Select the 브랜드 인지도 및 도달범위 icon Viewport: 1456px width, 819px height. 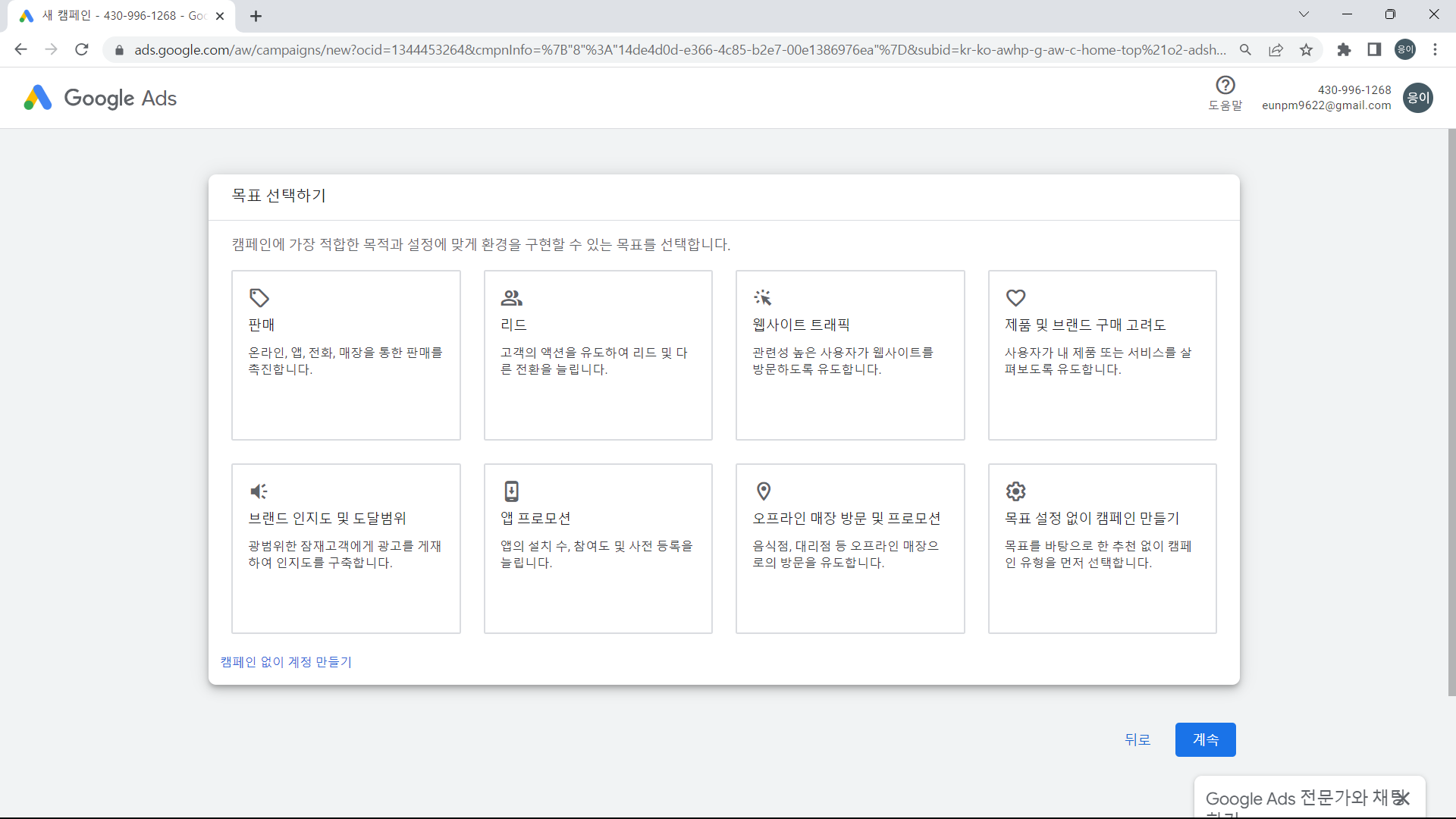pyautogui.click(x=258, y=491)
